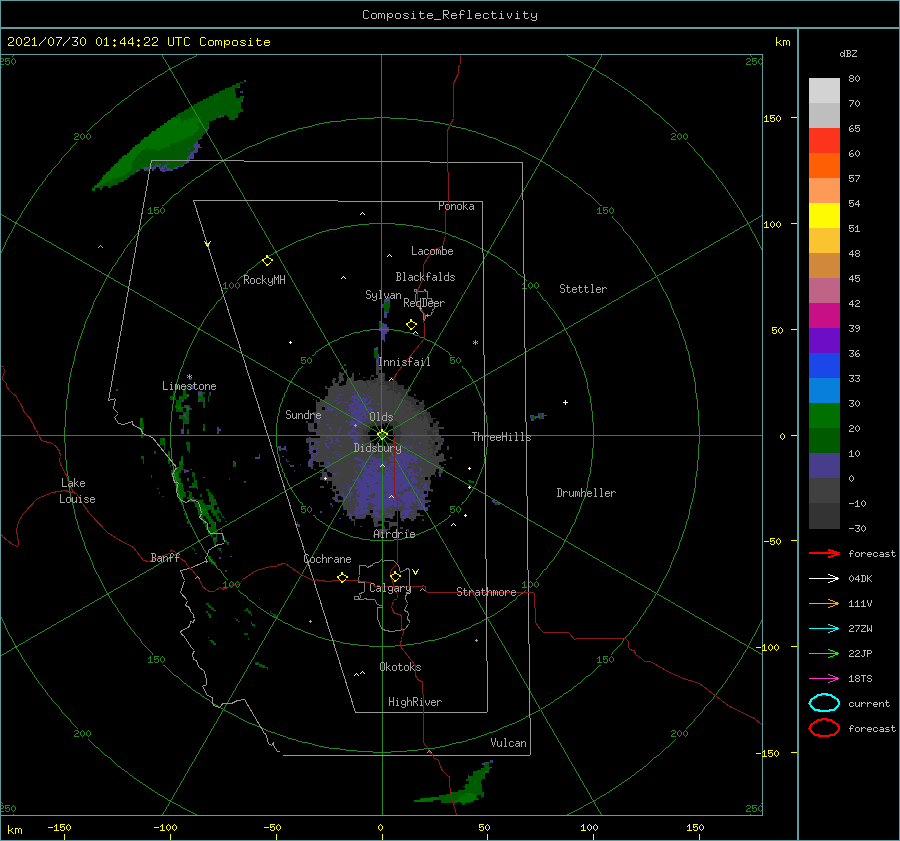900x841 pixels.
Task: Click the white asterisk above Limestone
Action: (189, 377)
